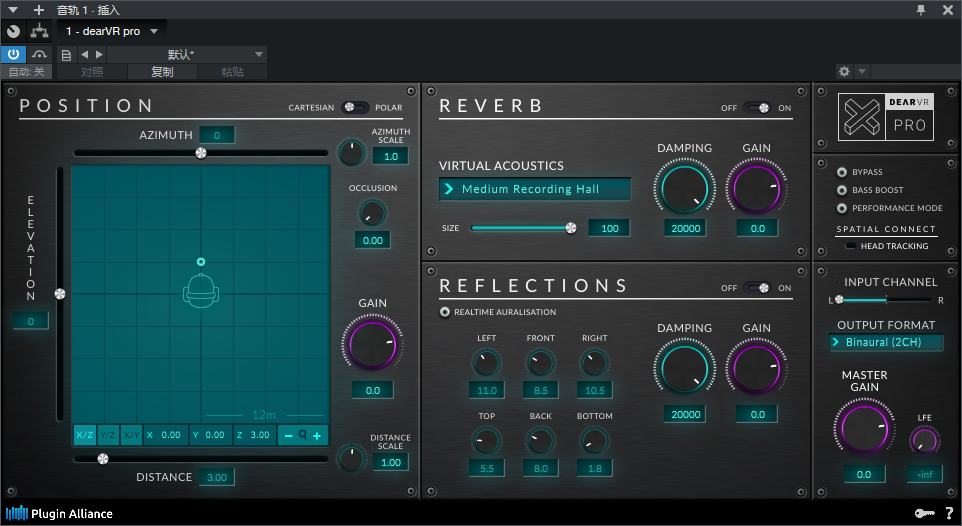Viewport: 962px width, 526px height.
Task: Click the LFE knob
Action: pyautogui.click(x=925, y=441)
